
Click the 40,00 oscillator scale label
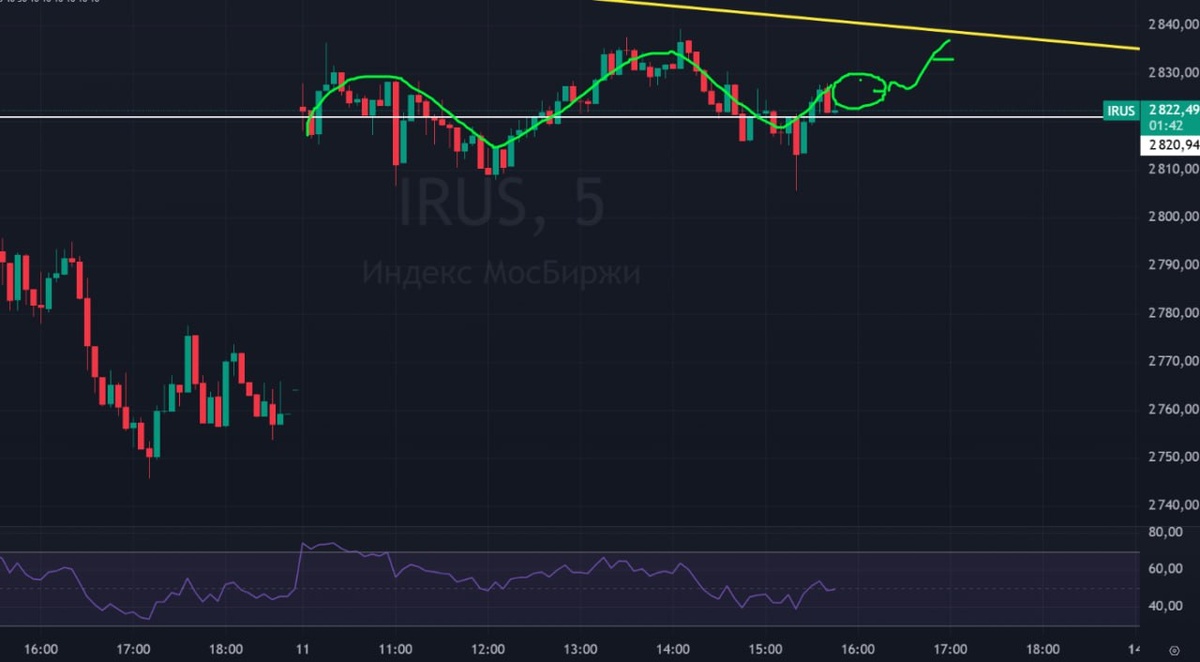[x=1164, y=606]
